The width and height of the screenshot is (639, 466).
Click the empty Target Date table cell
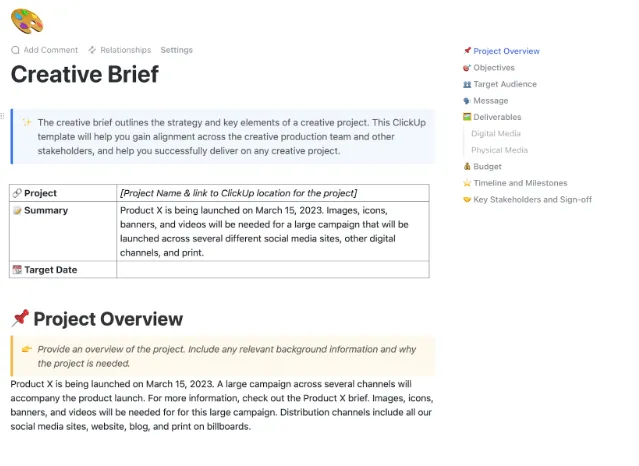point(273,269)
